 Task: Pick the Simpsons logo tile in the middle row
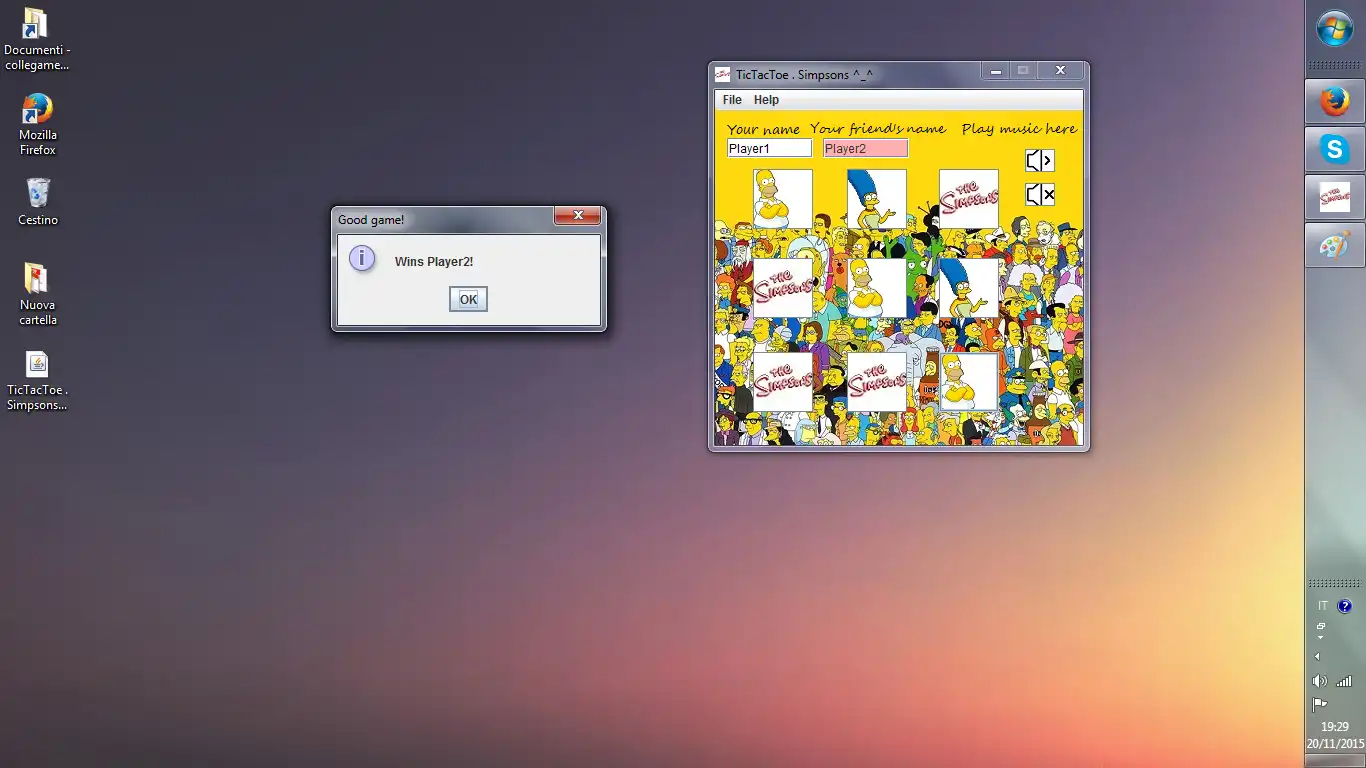pyautogui.click(x=783, y=289)
